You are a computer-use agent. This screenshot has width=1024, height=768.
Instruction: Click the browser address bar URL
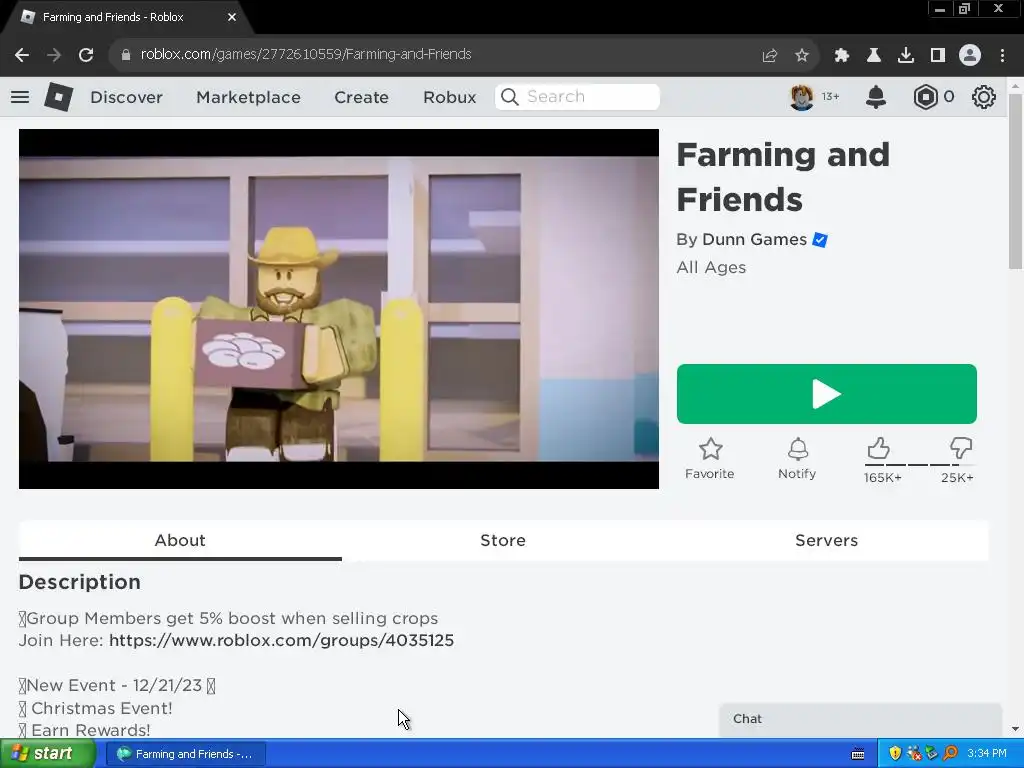click(x=306, y=54)
